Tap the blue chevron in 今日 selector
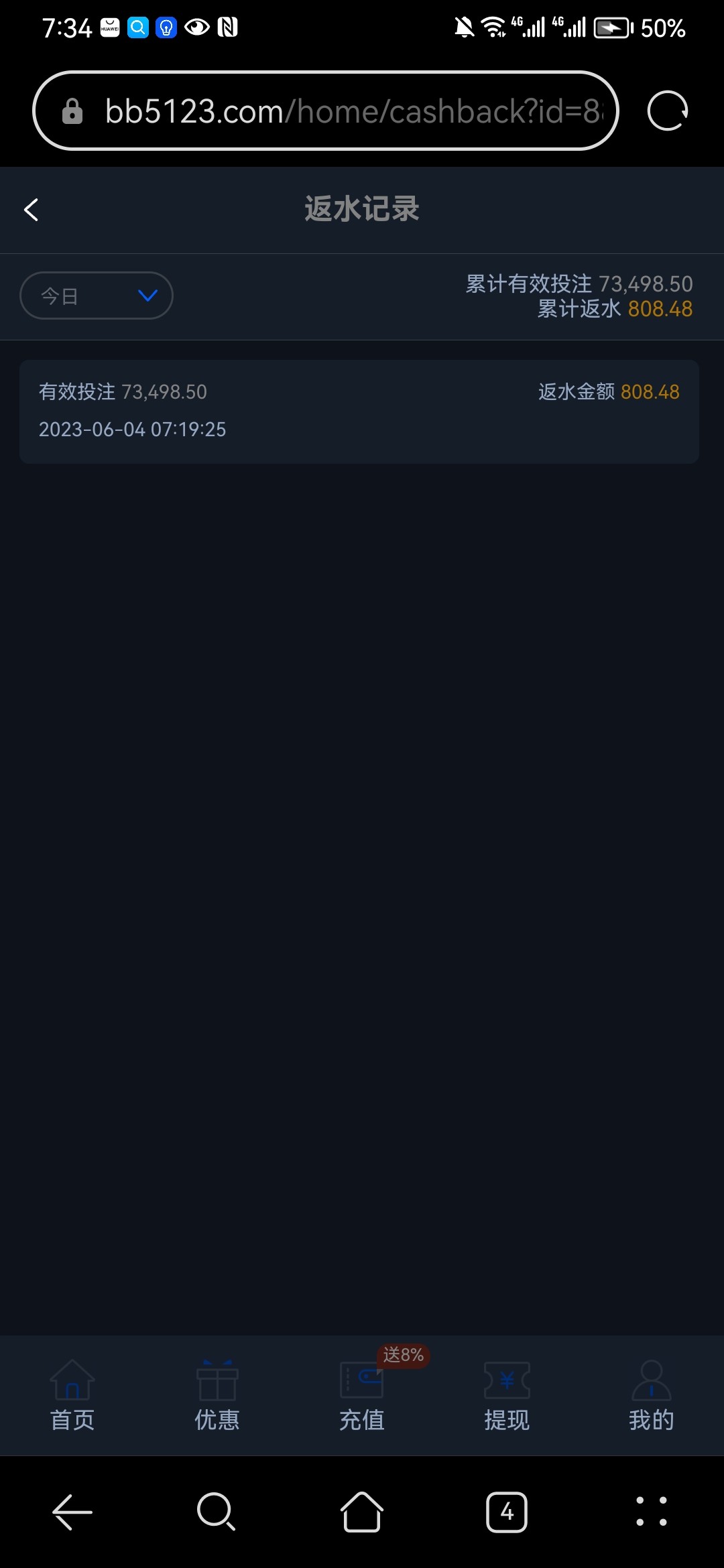This screenshot has height=1568, width=724. [x=147, y=296]
